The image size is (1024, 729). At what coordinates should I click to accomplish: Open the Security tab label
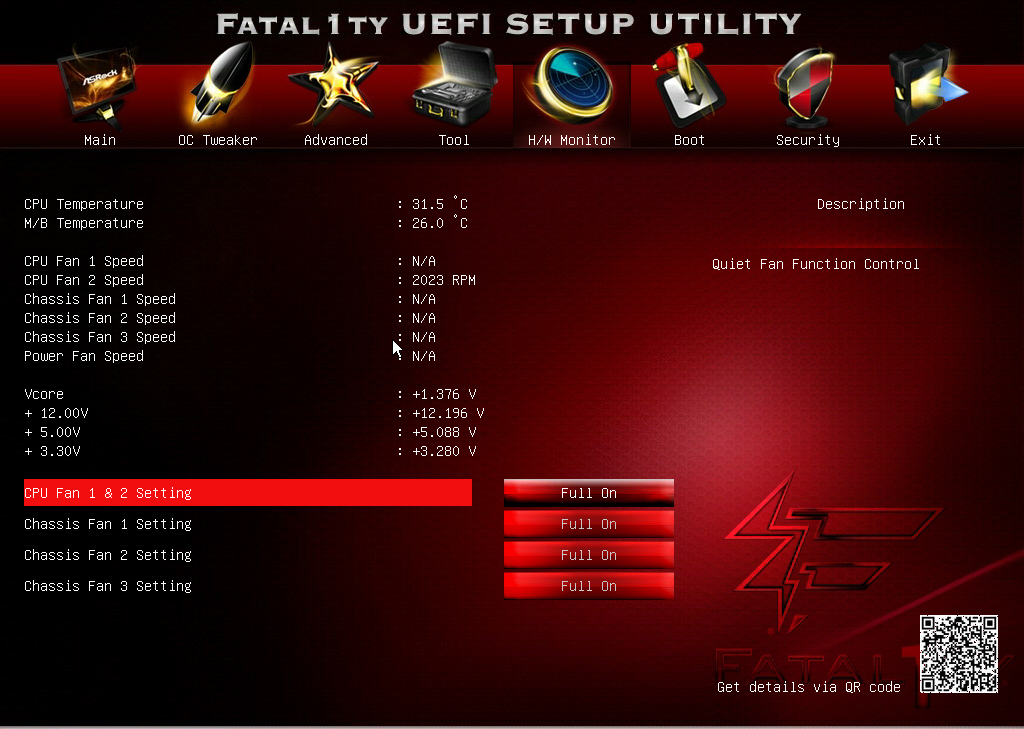point(808,140)
